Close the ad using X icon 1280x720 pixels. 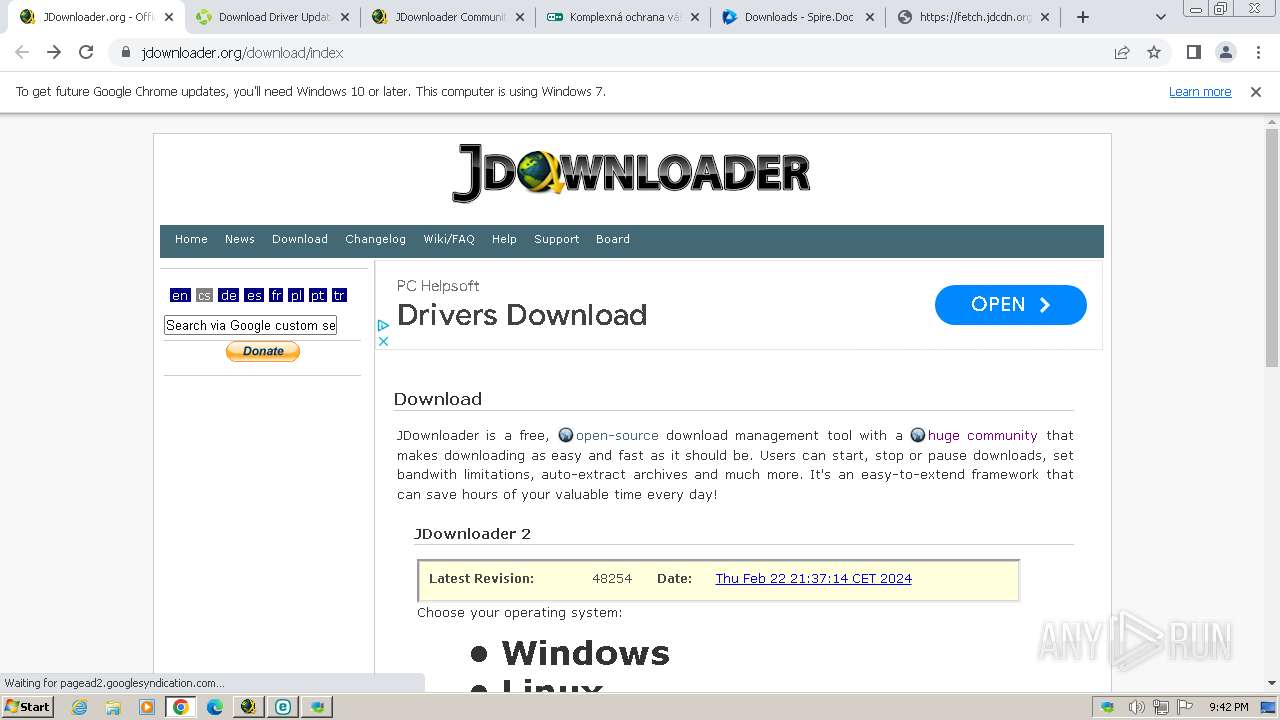[x=383, y=341]
